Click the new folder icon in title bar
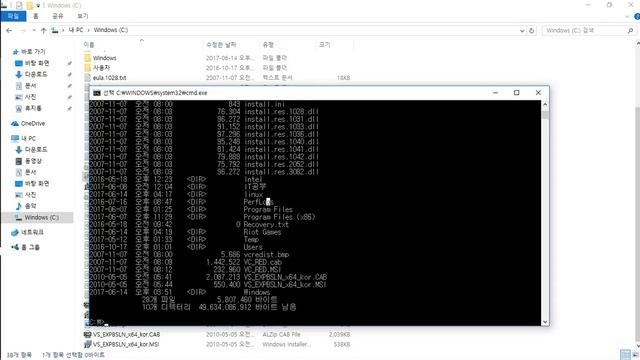This screenshot has width=640, height=360. (29, 5)
